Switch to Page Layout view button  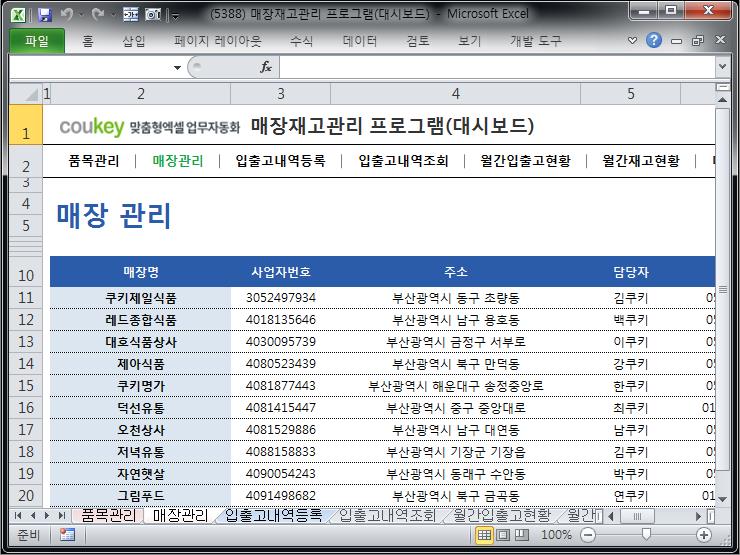pos(503,535)
